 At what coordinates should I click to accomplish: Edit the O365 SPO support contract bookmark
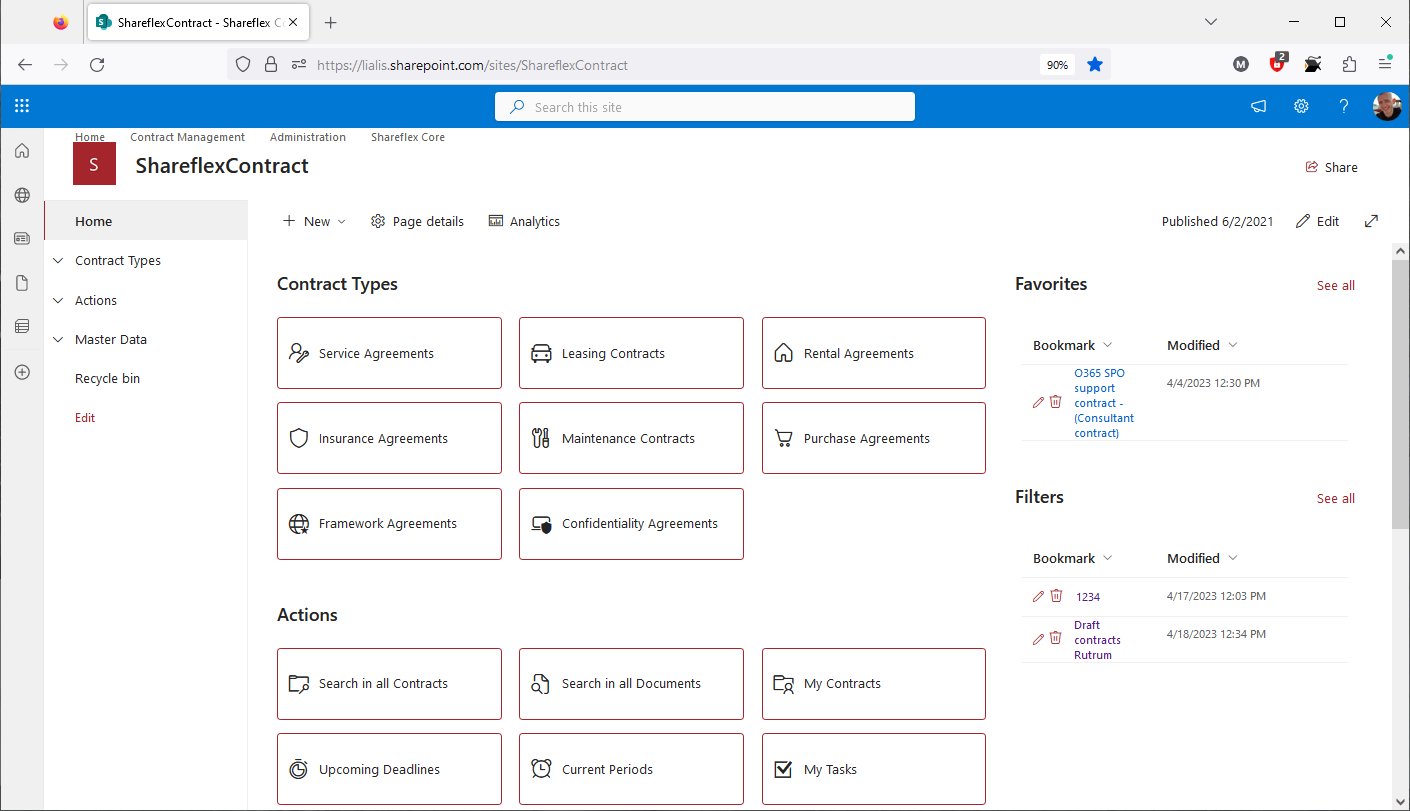click(x=1038, y=402)
